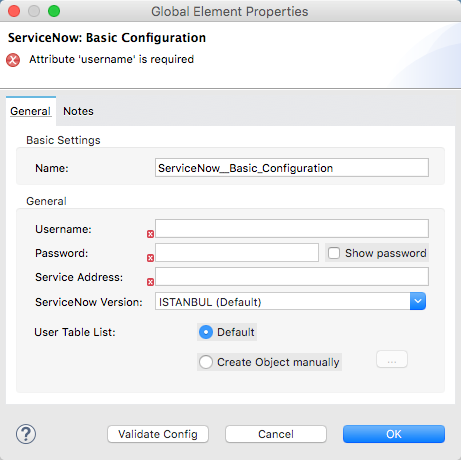Choose Create Object manually radio option
Screen dimensions: 461x460
pos(206,362)
